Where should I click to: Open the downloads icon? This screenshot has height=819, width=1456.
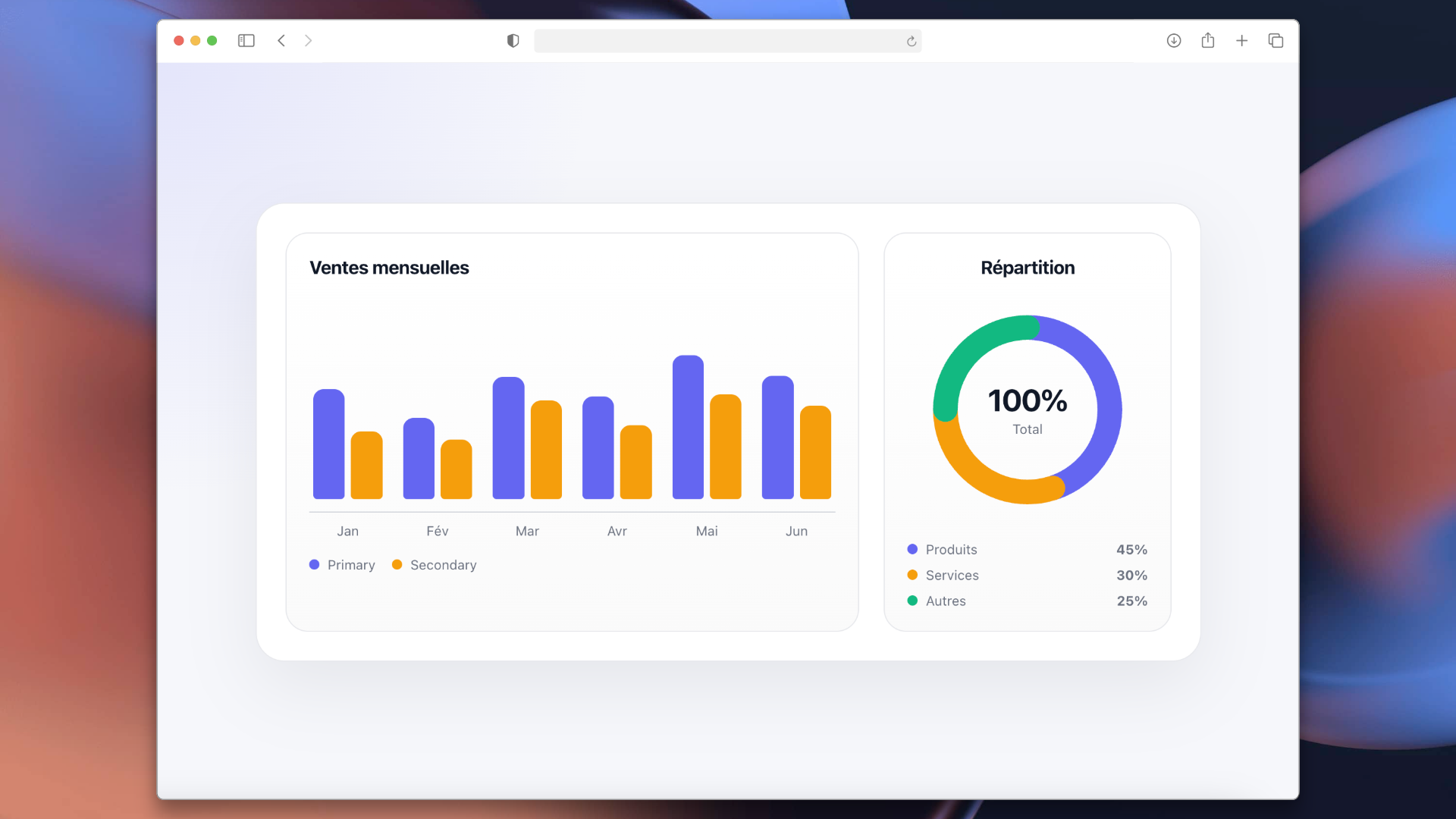pos(1174,41)
